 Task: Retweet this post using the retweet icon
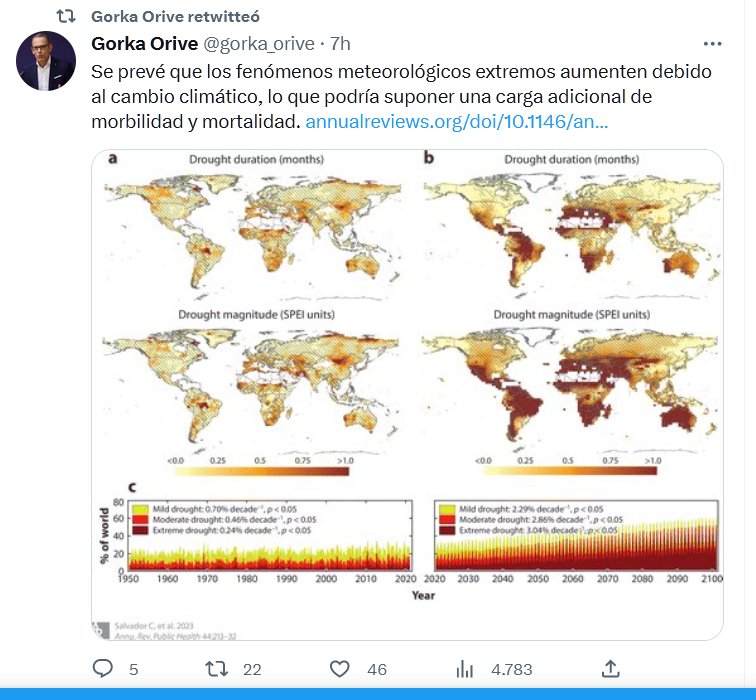216,668
